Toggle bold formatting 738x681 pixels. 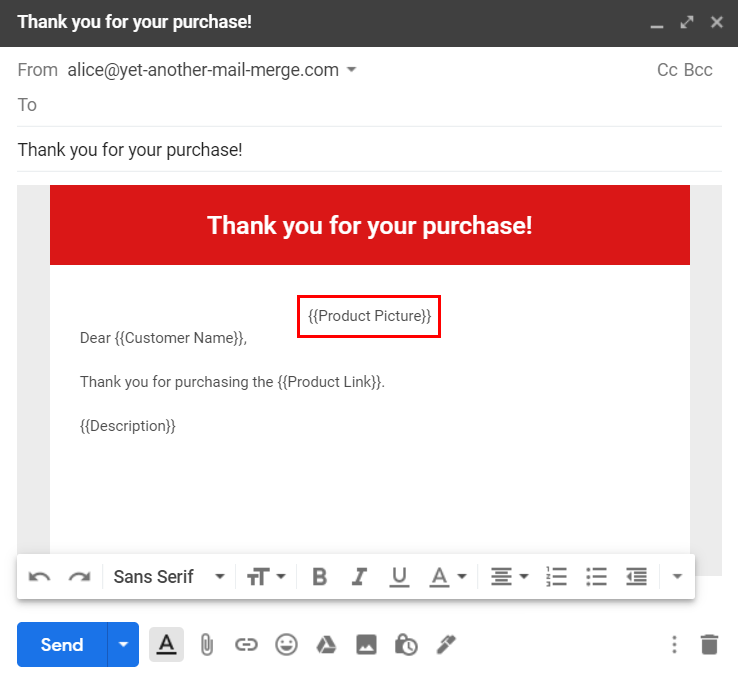click(319, 577)
